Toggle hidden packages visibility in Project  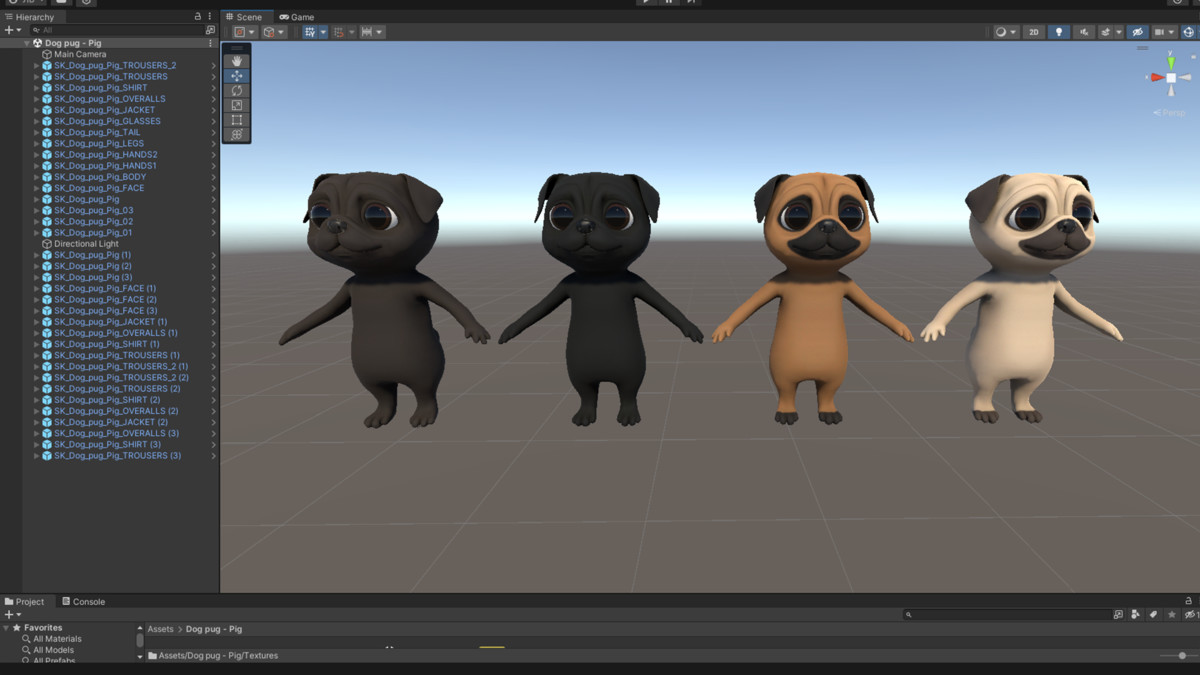click(1190, 615)
